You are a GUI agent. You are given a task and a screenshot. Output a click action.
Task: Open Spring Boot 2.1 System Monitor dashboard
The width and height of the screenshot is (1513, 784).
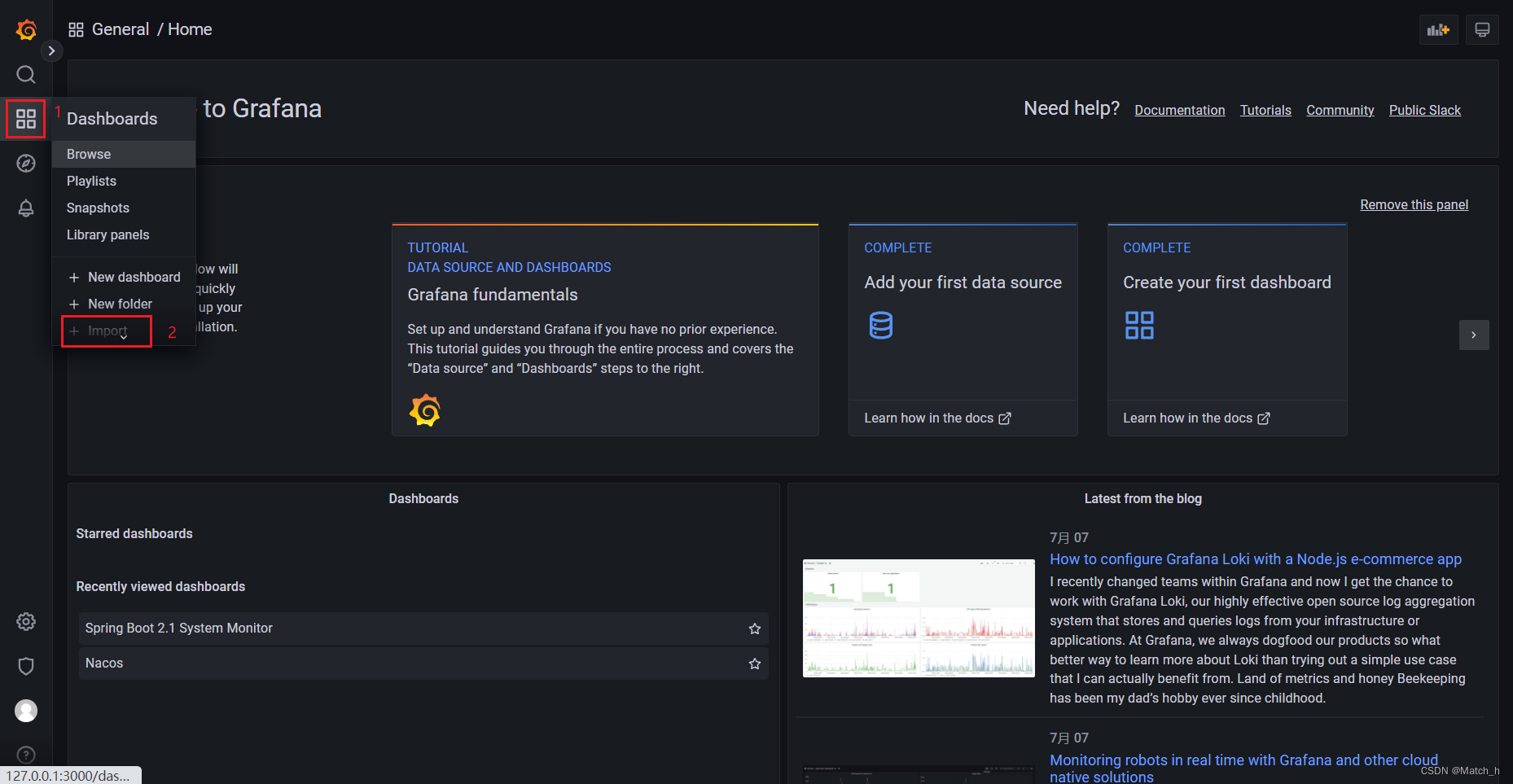[423, 629]
